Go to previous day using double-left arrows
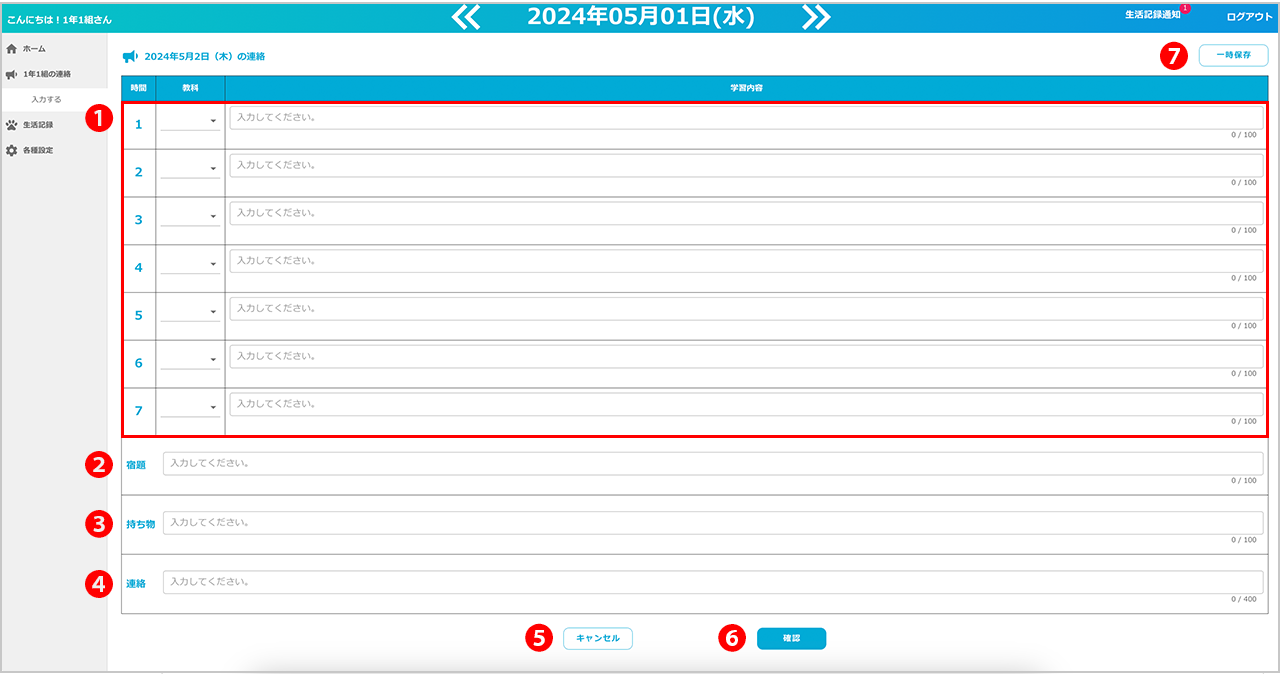The height and width of the screenshot is (675, 1280). click(466, 17)
